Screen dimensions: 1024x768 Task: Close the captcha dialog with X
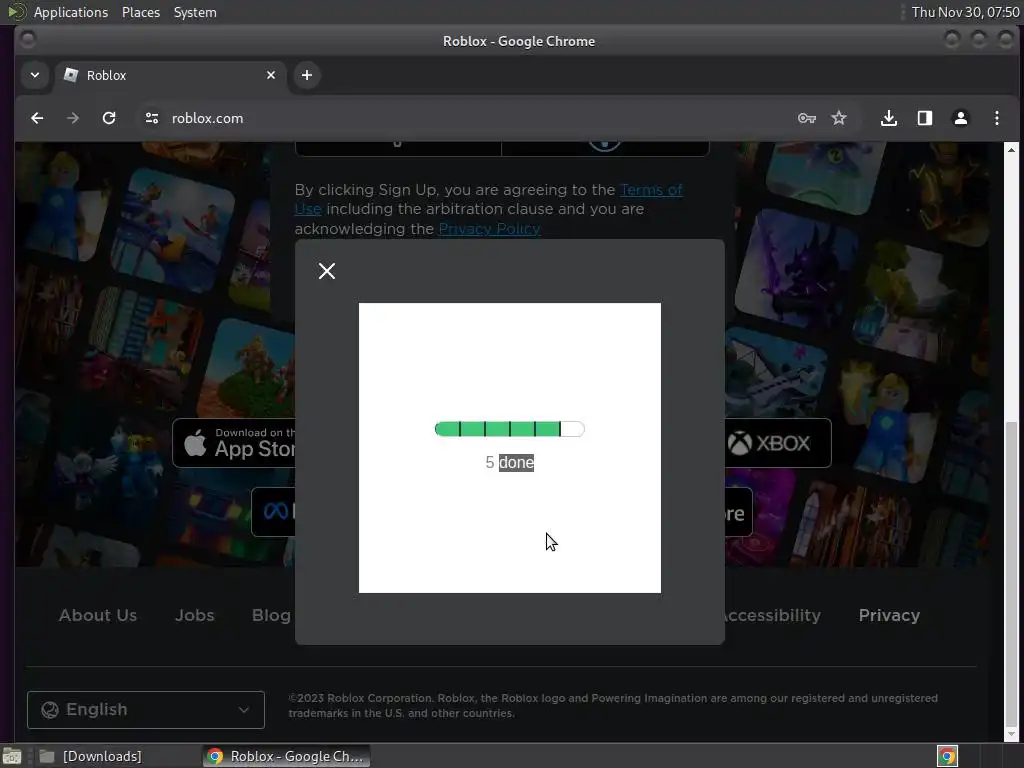click(x=327, y=271)
